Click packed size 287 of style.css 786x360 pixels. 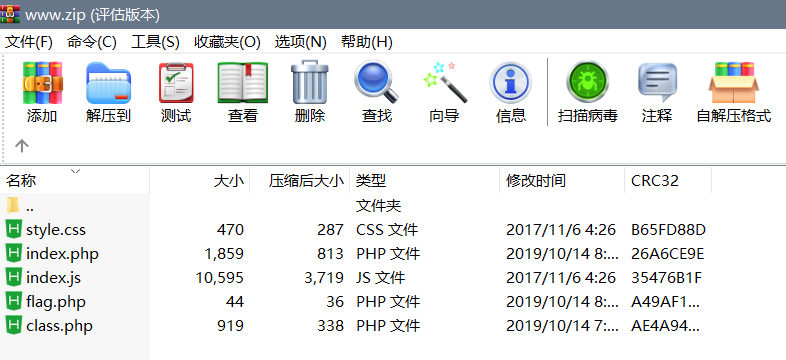point(330,230)
